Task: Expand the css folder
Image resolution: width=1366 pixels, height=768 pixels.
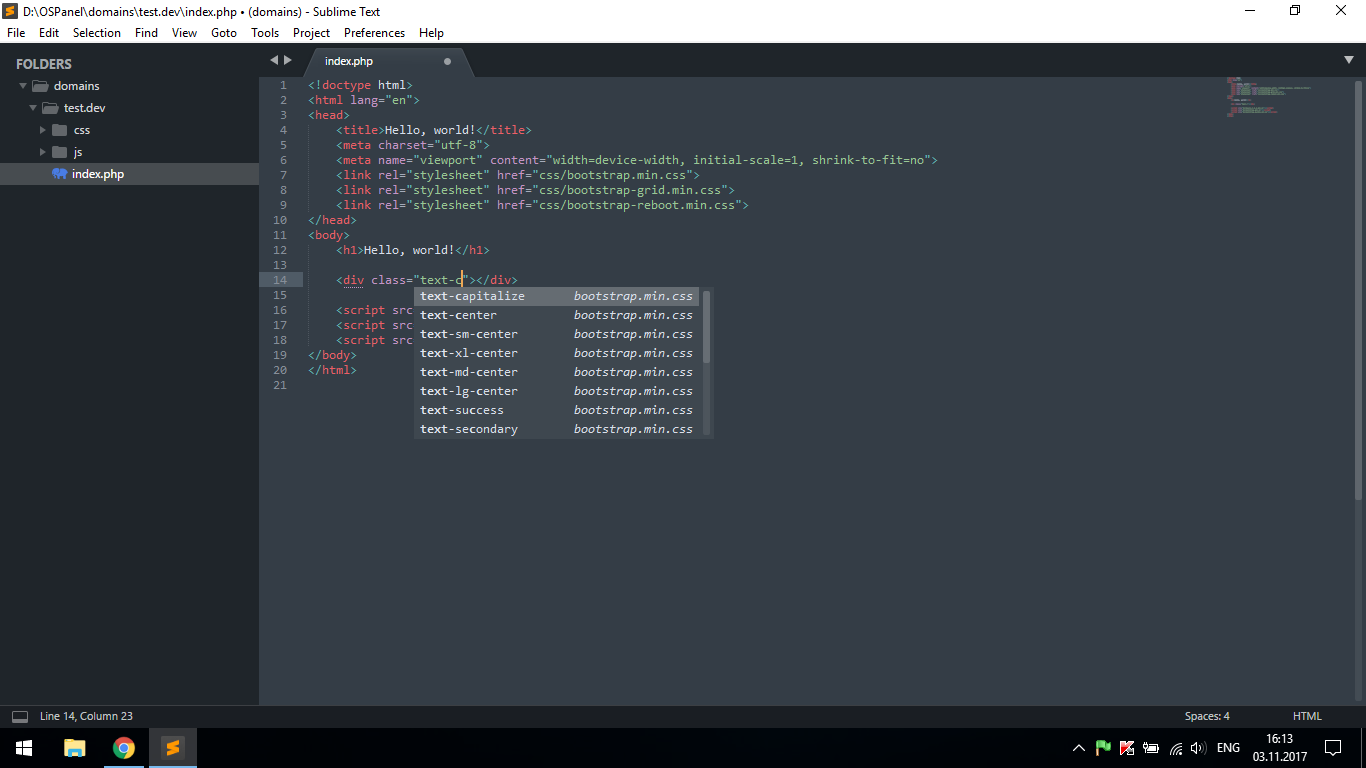Action: coord(43,130)
